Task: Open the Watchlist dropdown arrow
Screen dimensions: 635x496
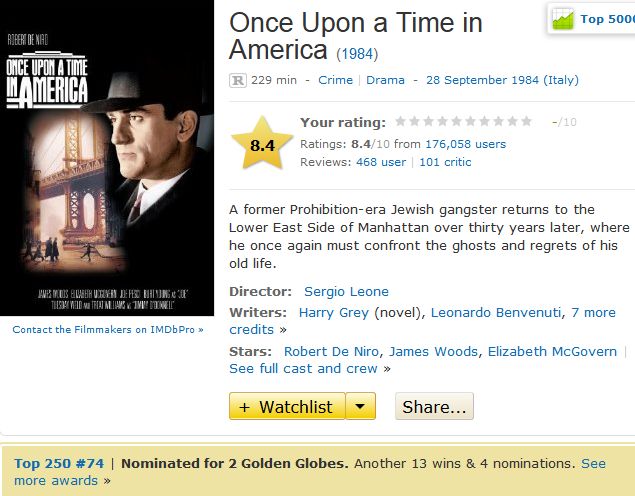Action: point(361,406)
